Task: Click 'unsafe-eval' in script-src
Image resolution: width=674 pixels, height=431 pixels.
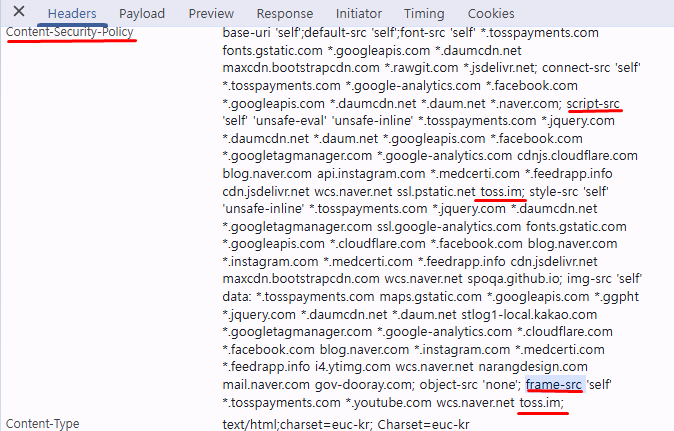Action: coord(290,121)
